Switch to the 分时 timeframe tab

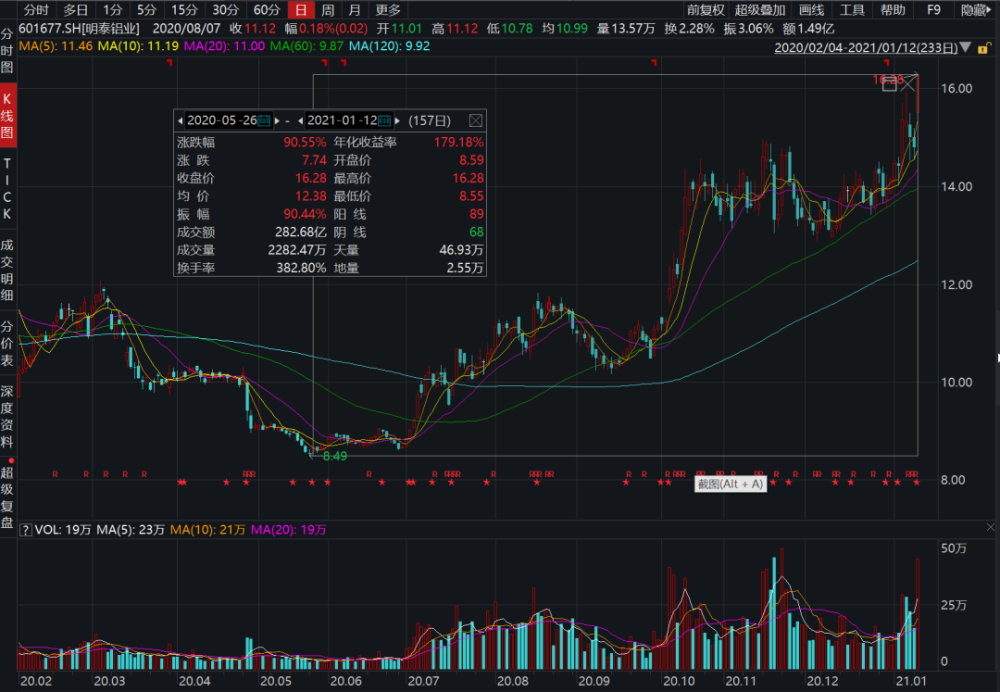pyautogui.click(x=36, y=10)
